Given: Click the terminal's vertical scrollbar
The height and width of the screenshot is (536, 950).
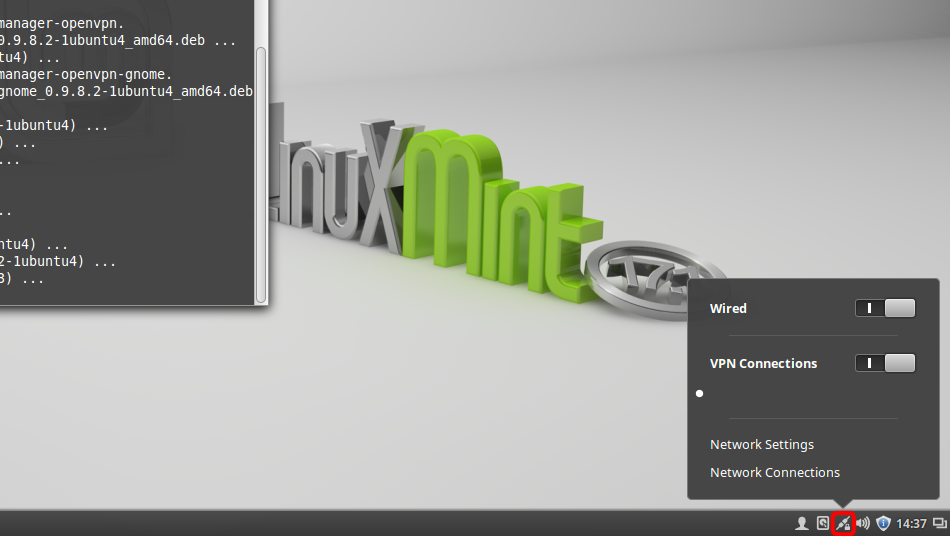Looking at the screenshot, I should coord(261,170).
